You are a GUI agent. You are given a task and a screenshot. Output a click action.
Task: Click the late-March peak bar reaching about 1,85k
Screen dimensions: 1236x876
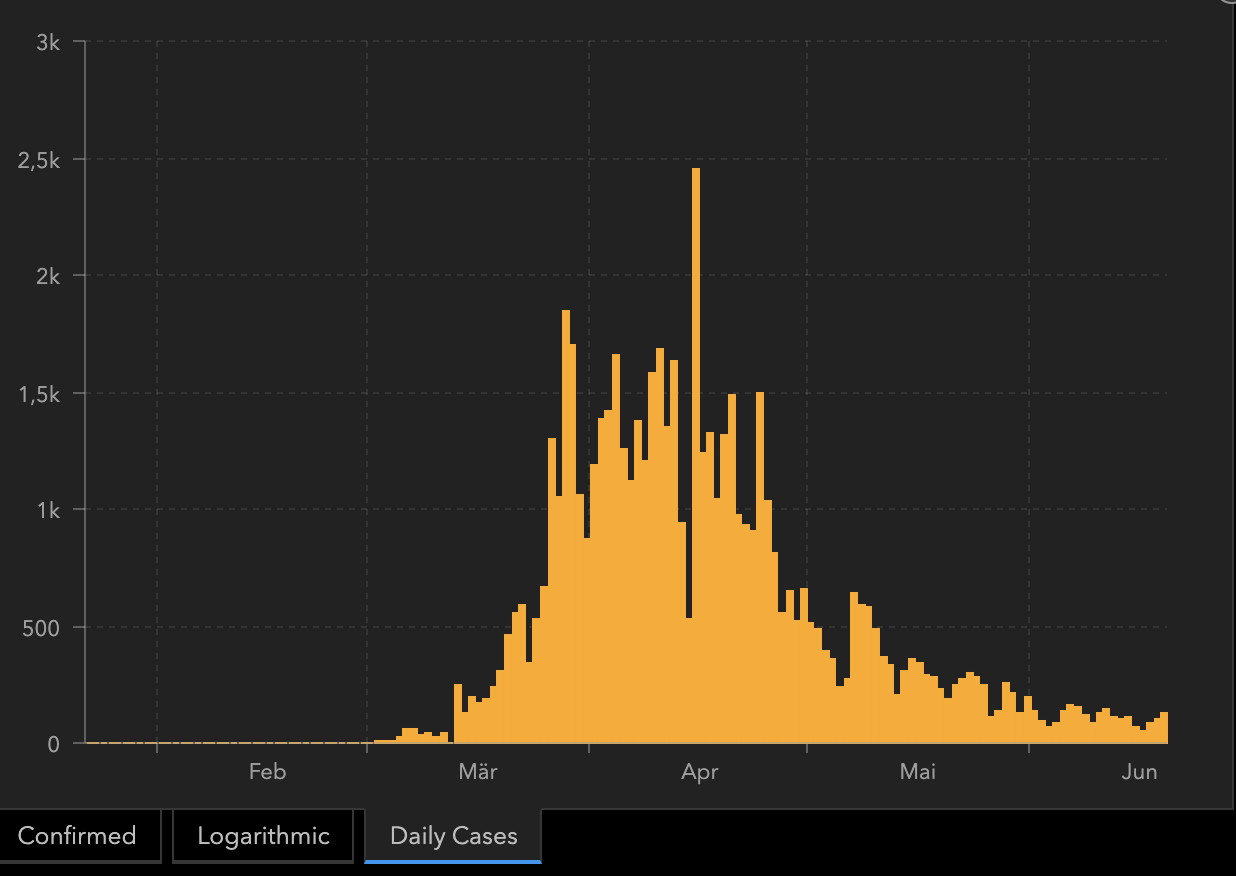pyautogui.click(x=566, y=527)
